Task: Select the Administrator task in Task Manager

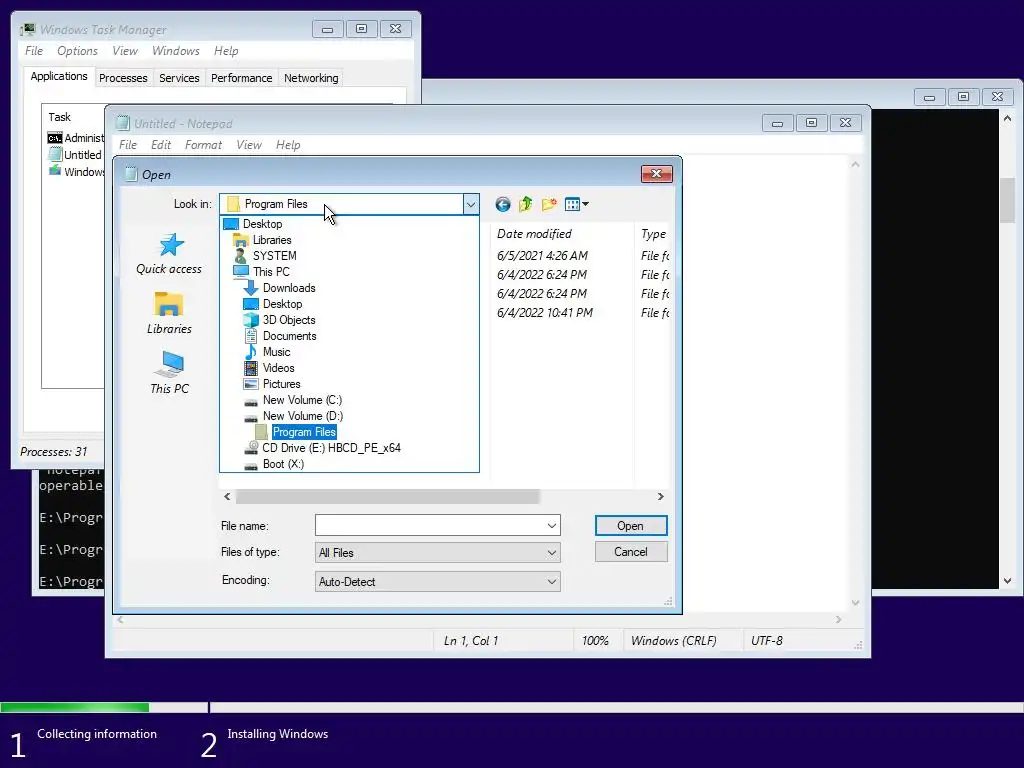Action: pos(76,138)
